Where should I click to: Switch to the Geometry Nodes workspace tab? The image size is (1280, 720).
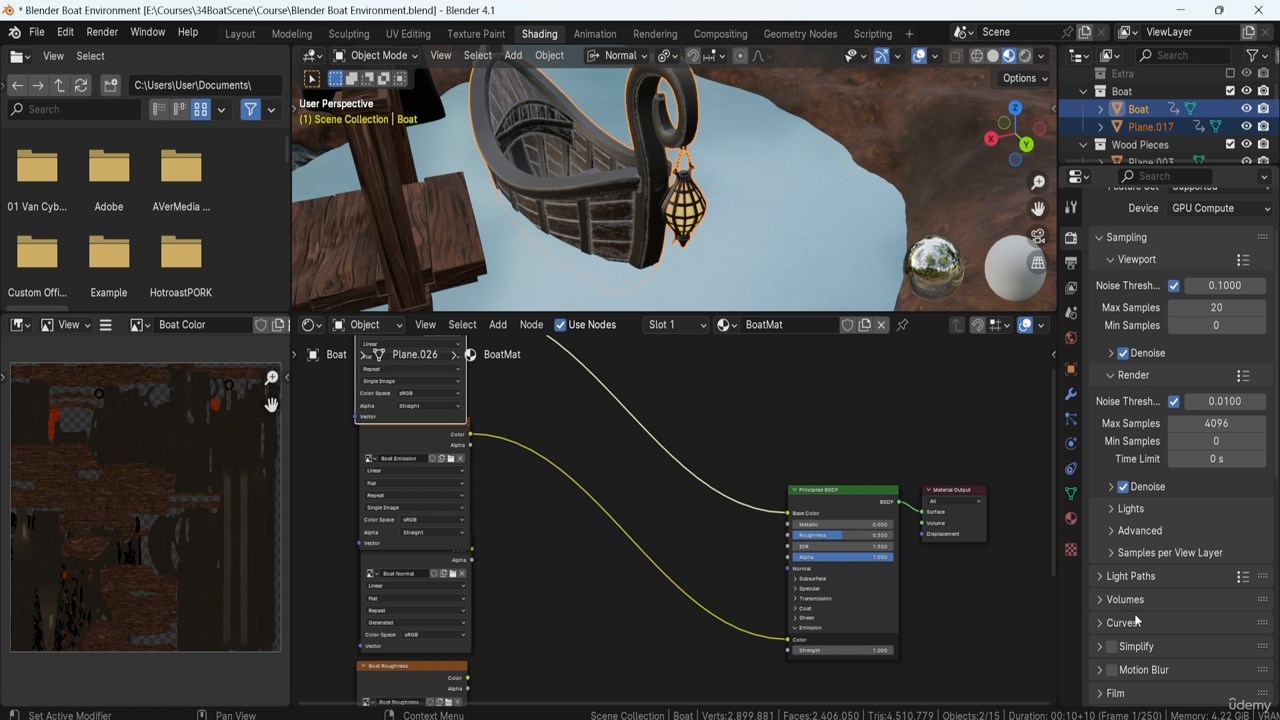click(800, 34)
